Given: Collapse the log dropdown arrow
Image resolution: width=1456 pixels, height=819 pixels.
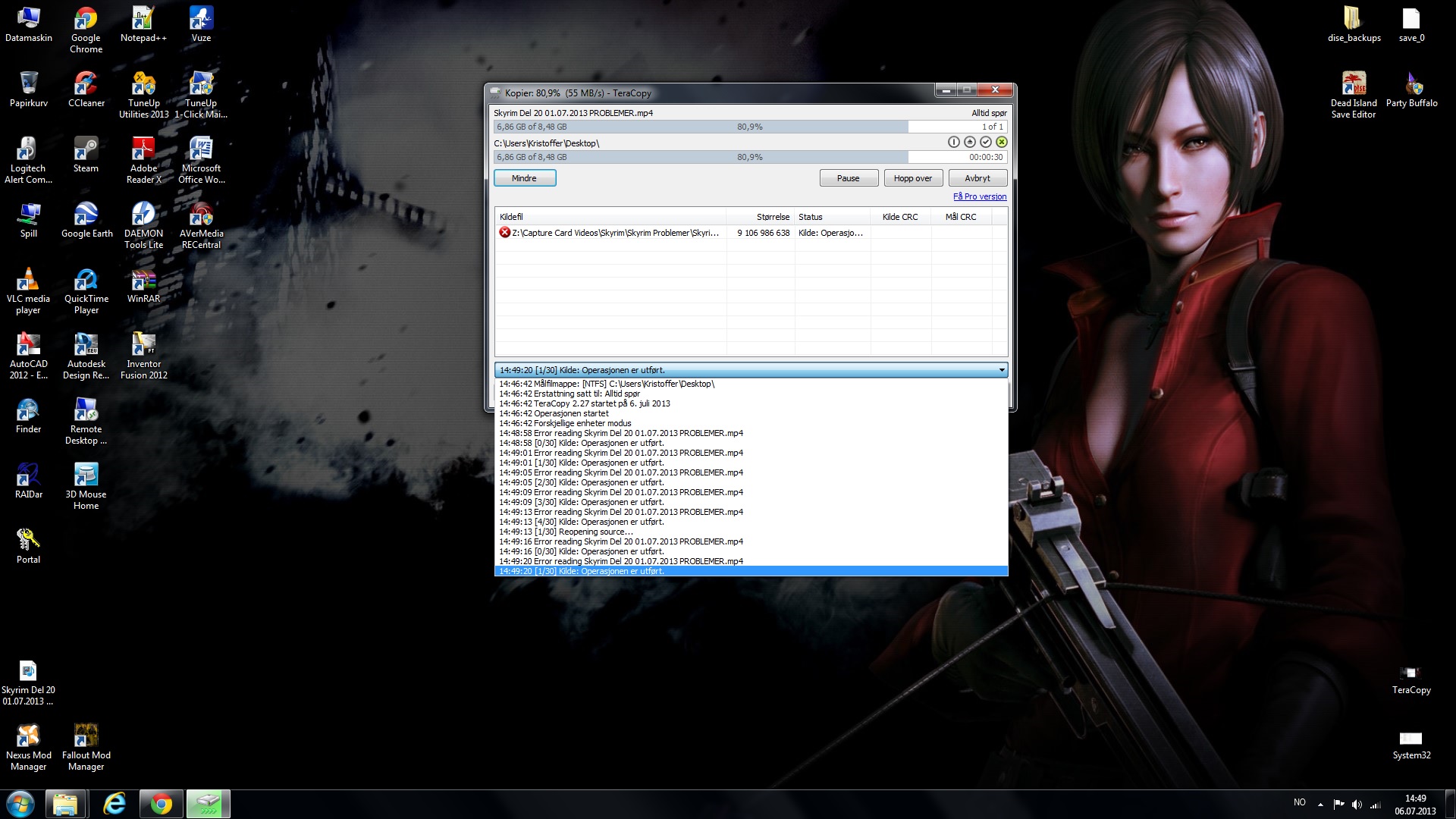Looking at the screenshot, I should tap(1001, 370).
